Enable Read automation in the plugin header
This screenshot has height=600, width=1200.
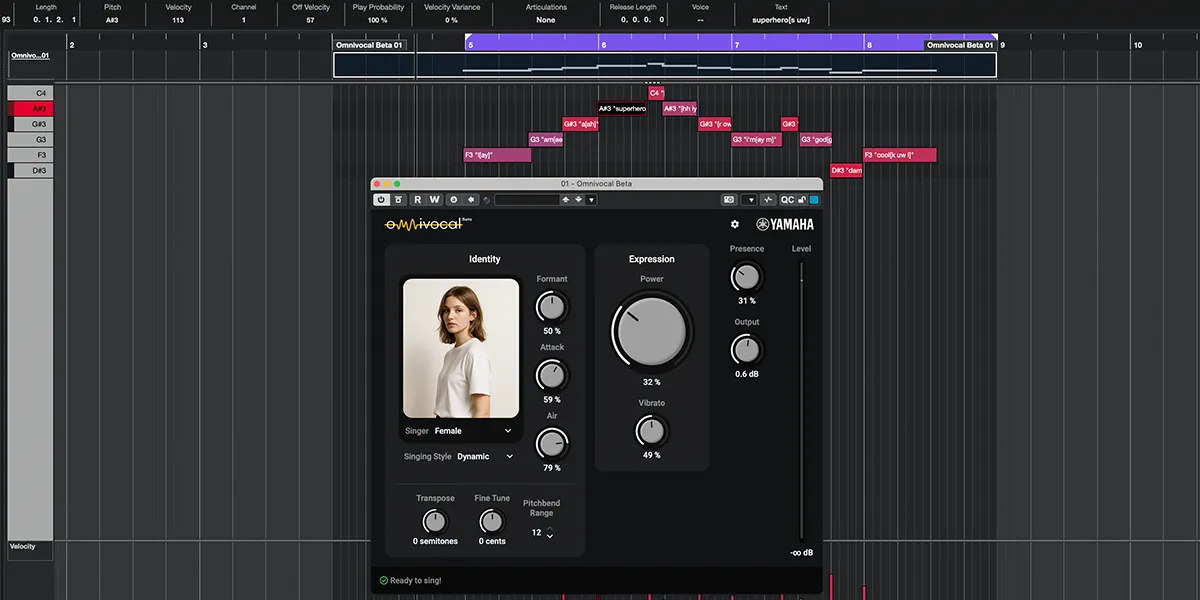pos(418,199)
